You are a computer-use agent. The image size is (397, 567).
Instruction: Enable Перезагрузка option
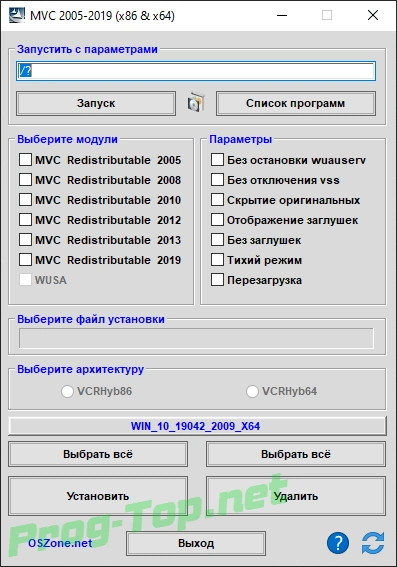[x=217, y=280]
